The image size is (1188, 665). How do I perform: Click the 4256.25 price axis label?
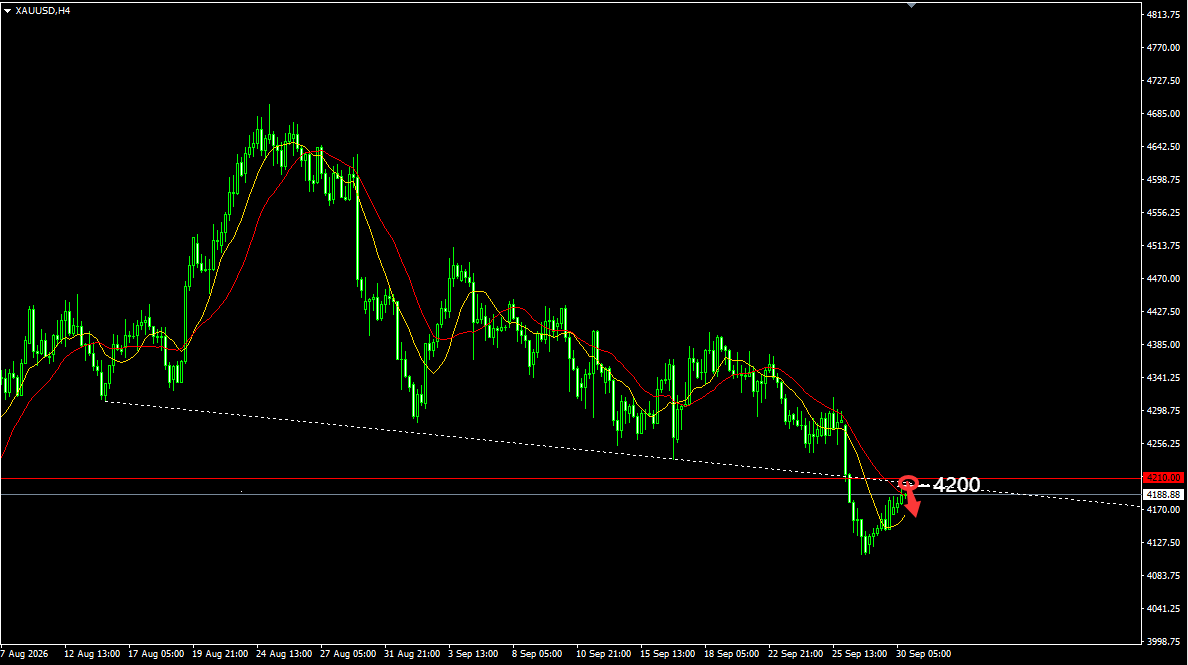(1164, 444)
